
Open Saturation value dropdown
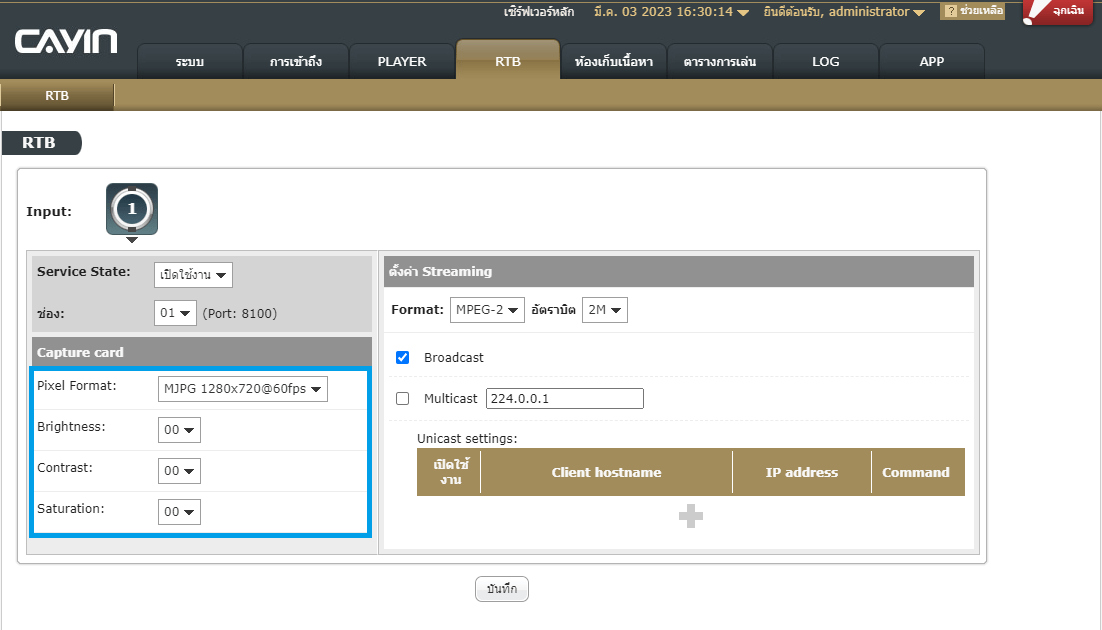click(x=179, y=512)
